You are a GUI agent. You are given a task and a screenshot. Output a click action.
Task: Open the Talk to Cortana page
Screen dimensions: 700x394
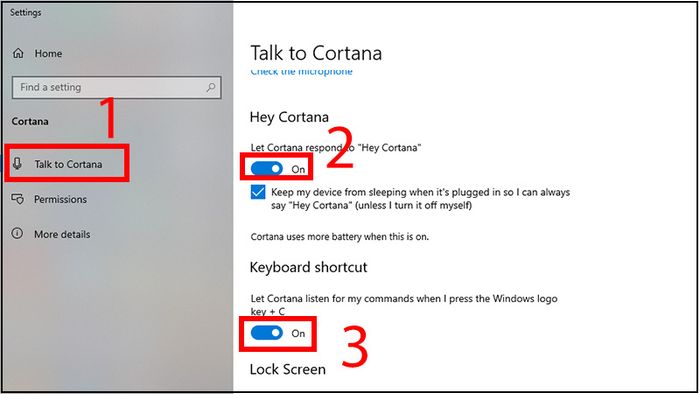tap(68, 164)
